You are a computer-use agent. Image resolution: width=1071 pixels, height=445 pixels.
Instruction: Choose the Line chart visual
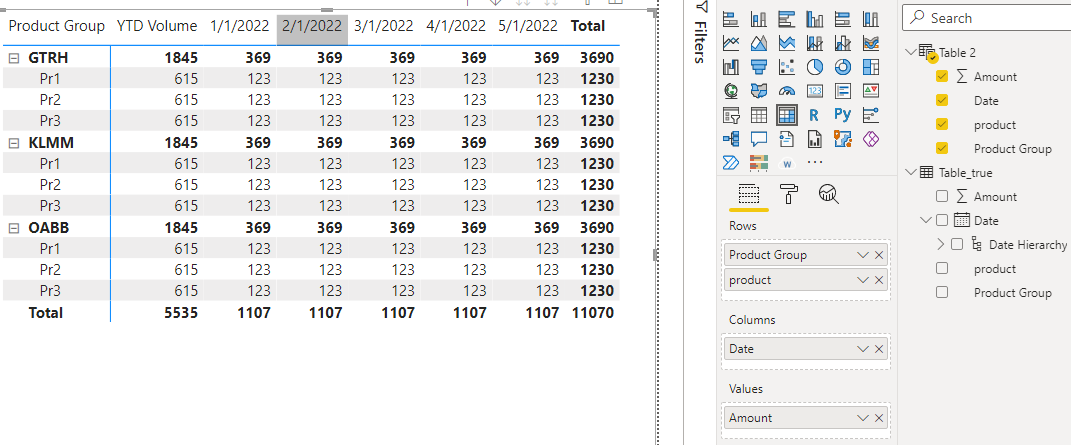(731, 43)
